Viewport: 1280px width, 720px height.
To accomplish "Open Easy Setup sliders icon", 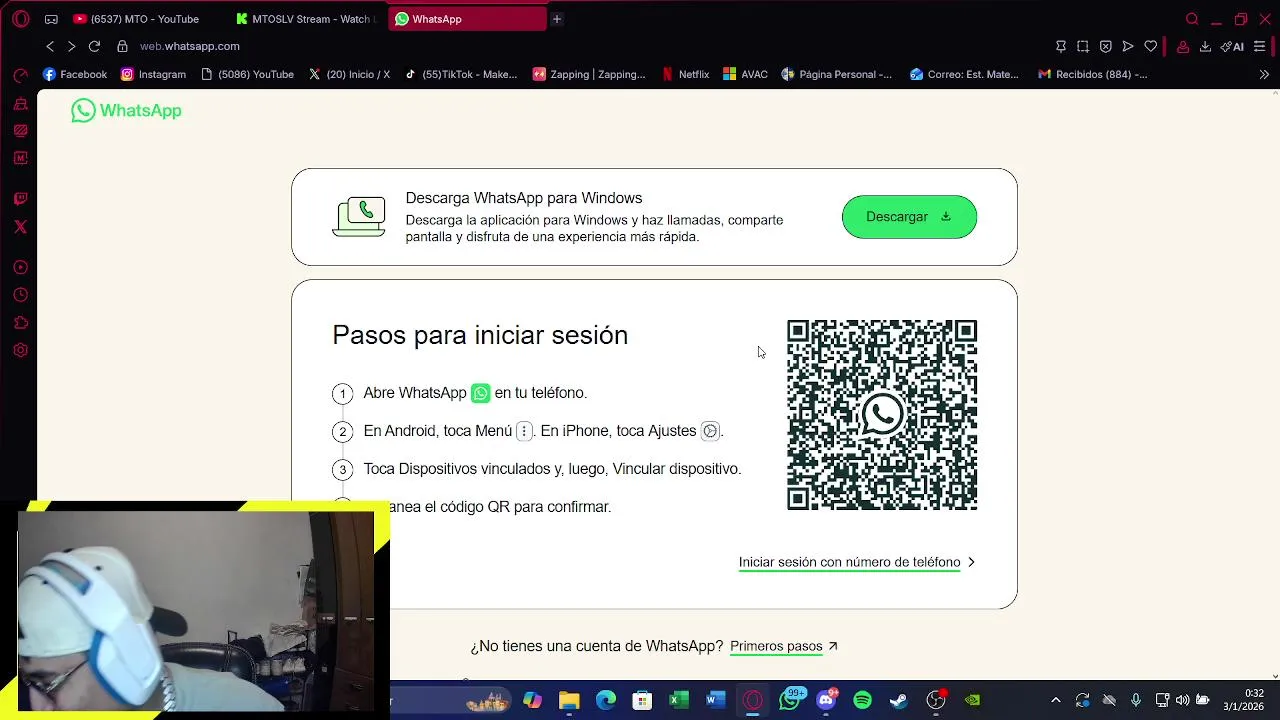I will 1259,46.
